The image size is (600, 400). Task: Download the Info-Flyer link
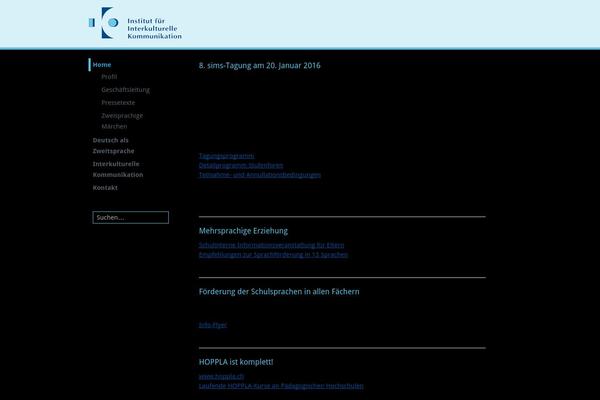[x=213, y=325]
